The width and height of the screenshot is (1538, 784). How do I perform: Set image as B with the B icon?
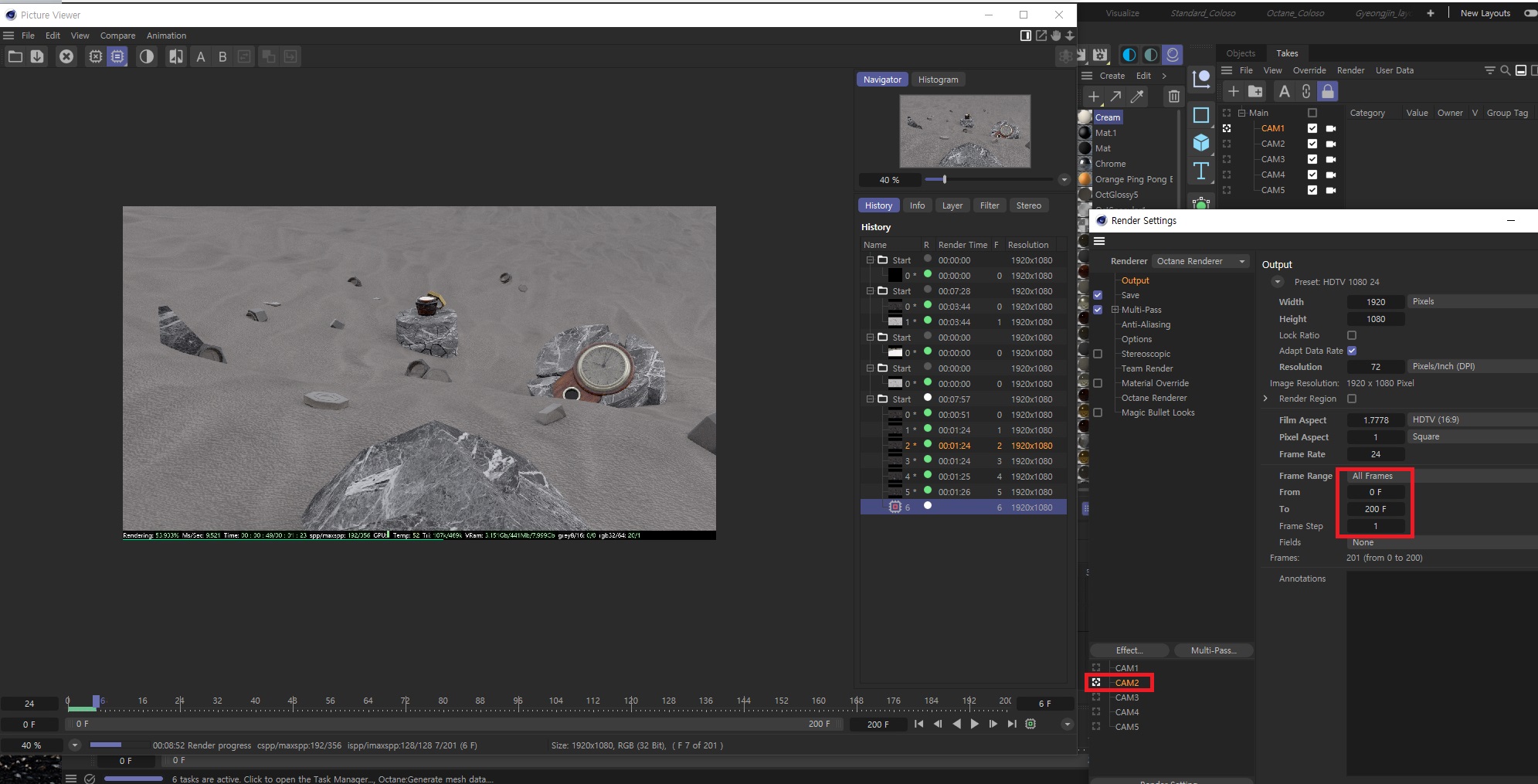[x=222, y=56]
